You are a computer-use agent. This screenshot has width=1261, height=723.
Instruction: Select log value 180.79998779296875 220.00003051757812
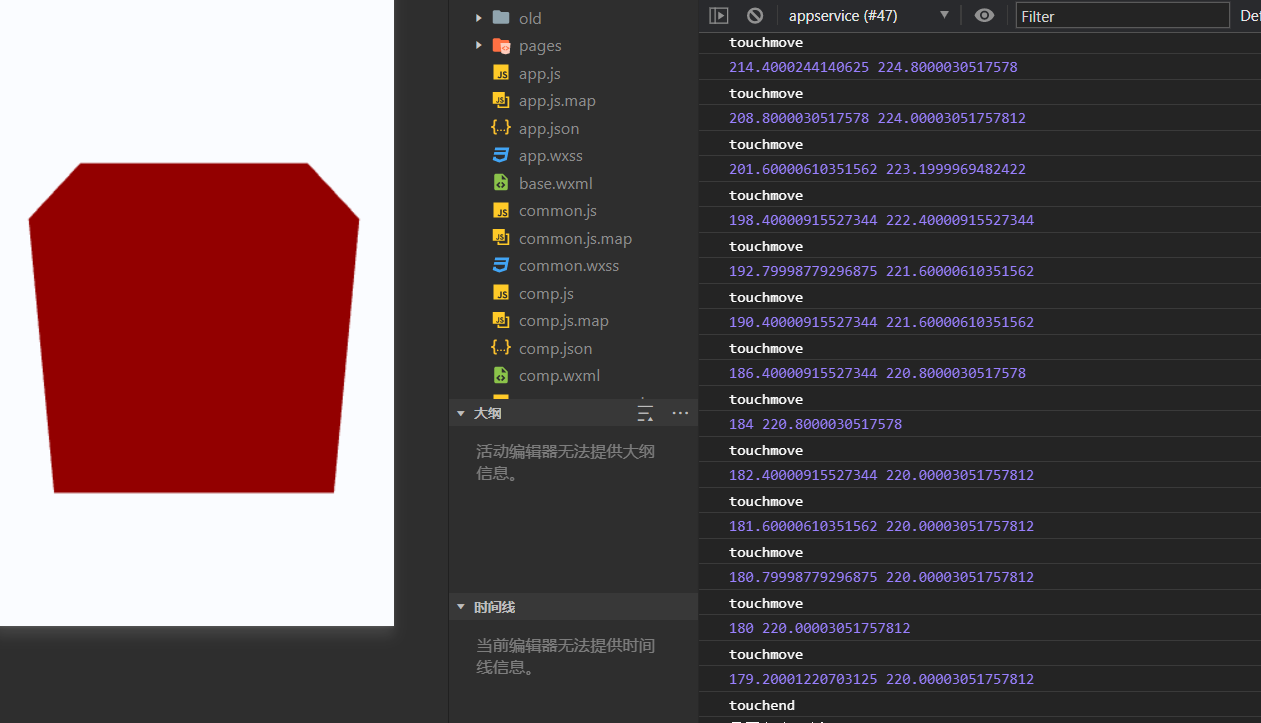[881, 577]
